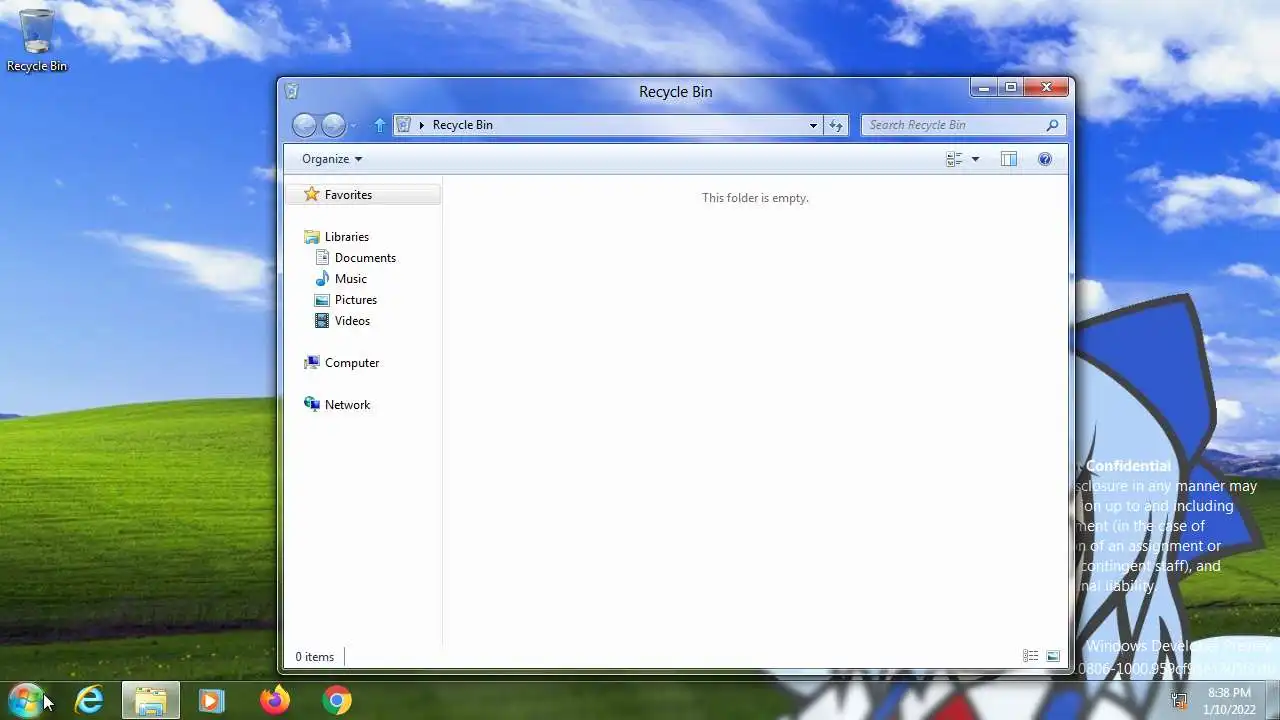
Task: Click the Recycle Bin icon in the address bar
Action: coord(404,125)
